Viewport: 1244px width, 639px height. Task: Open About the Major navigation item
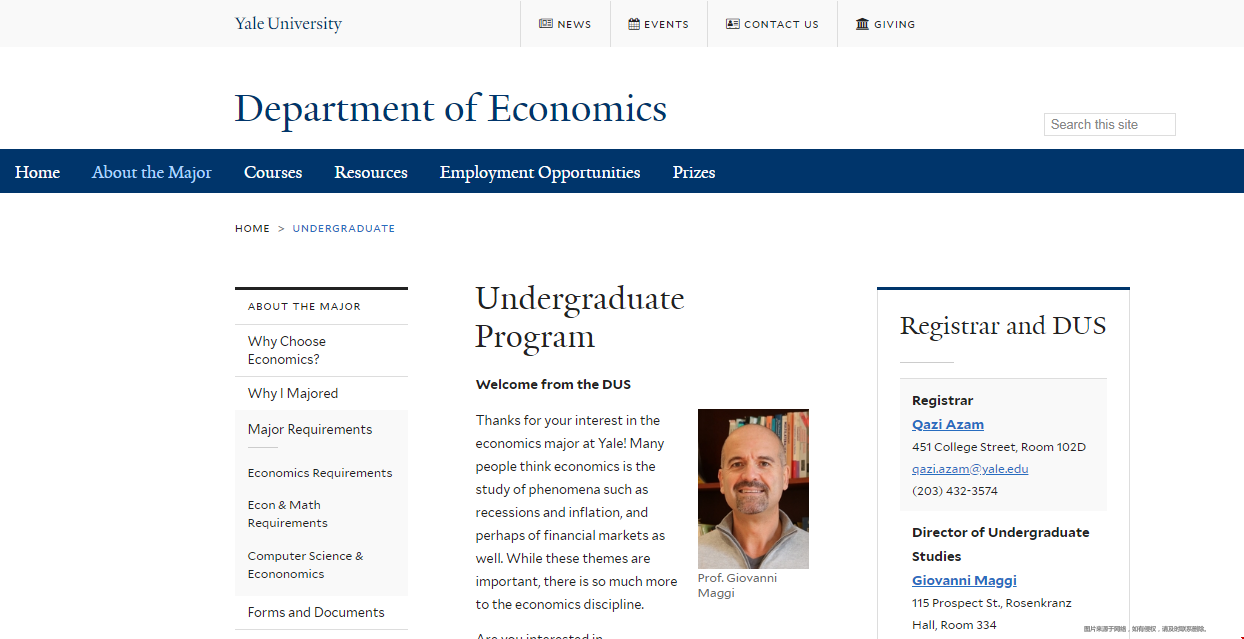click(x=152, y=172)
